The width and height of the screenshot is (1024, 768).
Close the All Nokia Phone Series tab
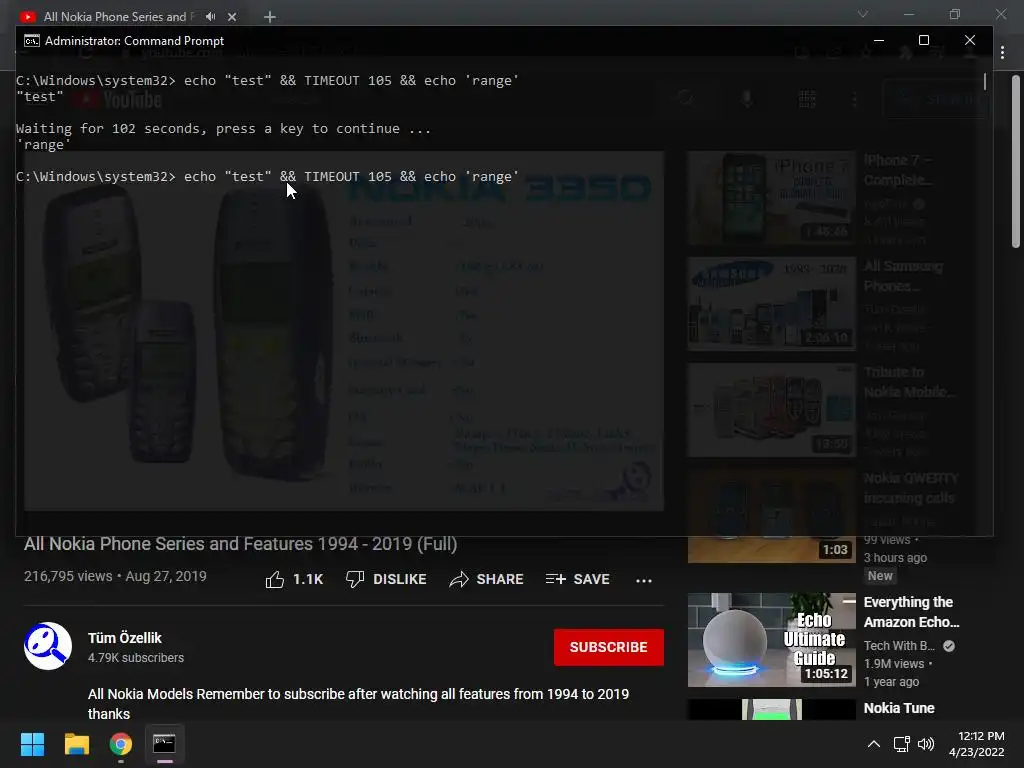[232, 16]
